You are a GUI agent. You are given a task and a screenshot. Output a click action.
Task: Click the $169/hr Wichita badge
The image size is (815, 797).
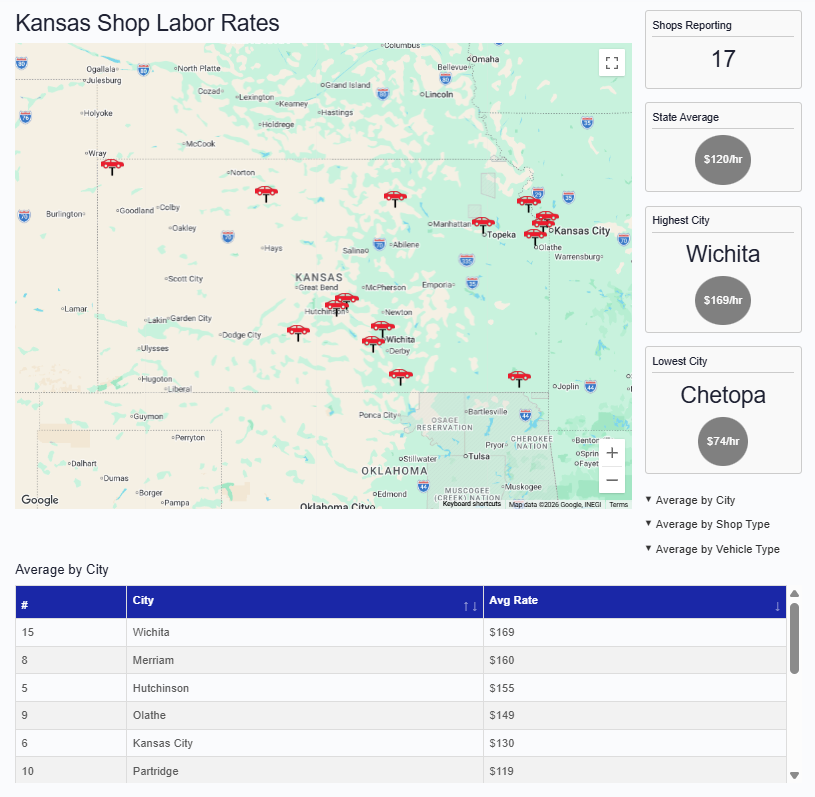coord(723,300)
